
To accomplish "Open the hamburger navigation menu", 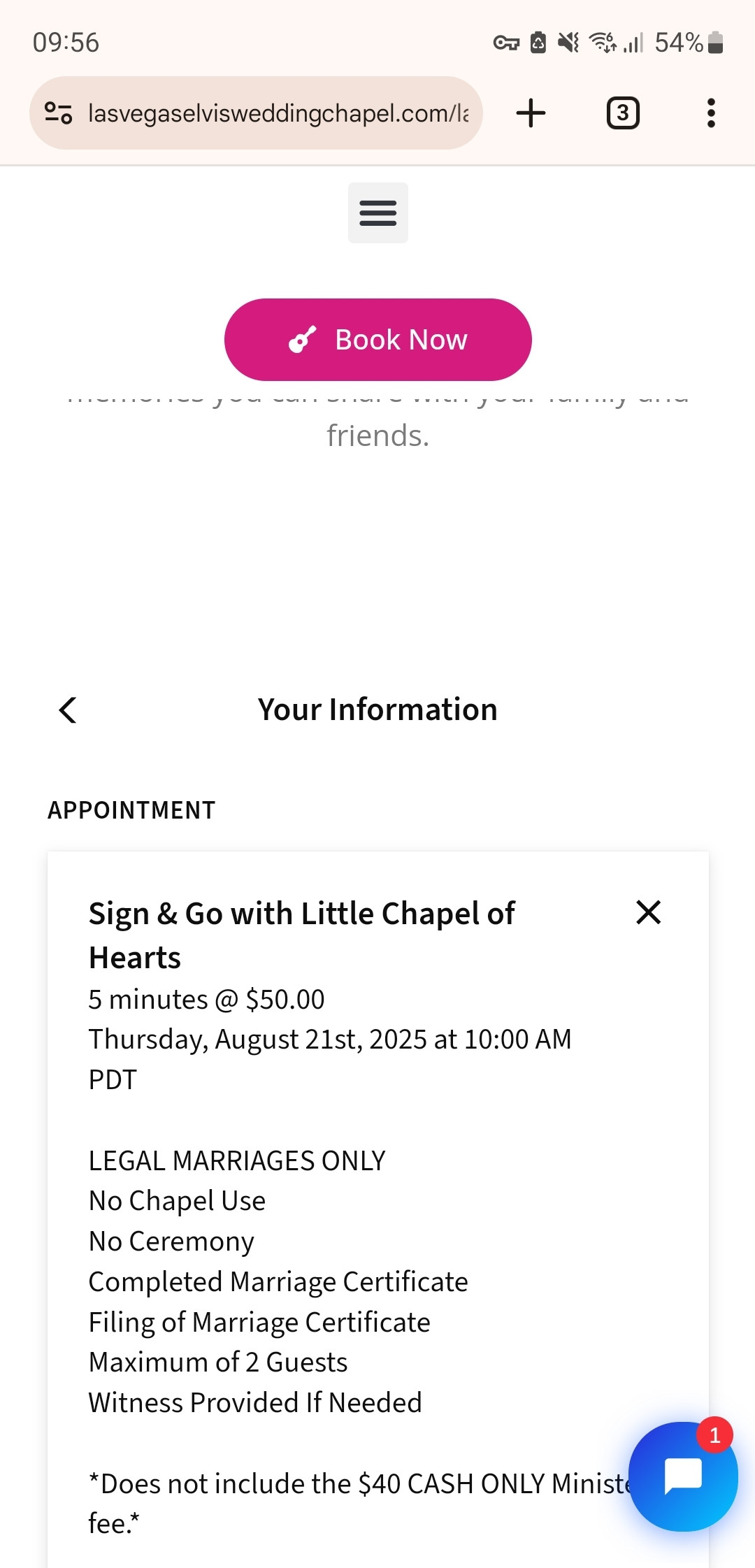I will [377, 213].
